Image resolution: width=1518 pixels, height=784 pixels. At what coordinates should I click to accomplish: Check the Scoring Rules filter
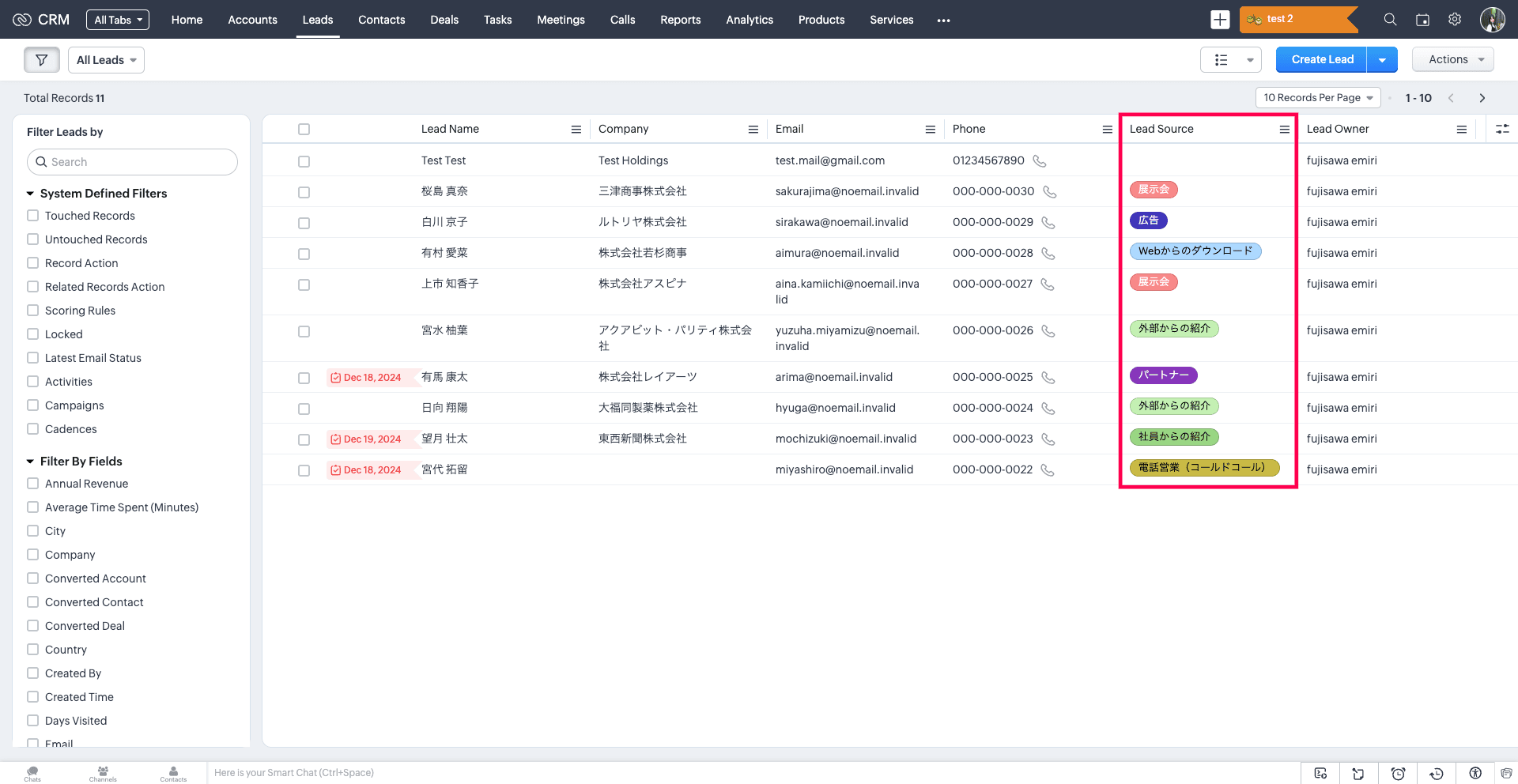point(32,311)
